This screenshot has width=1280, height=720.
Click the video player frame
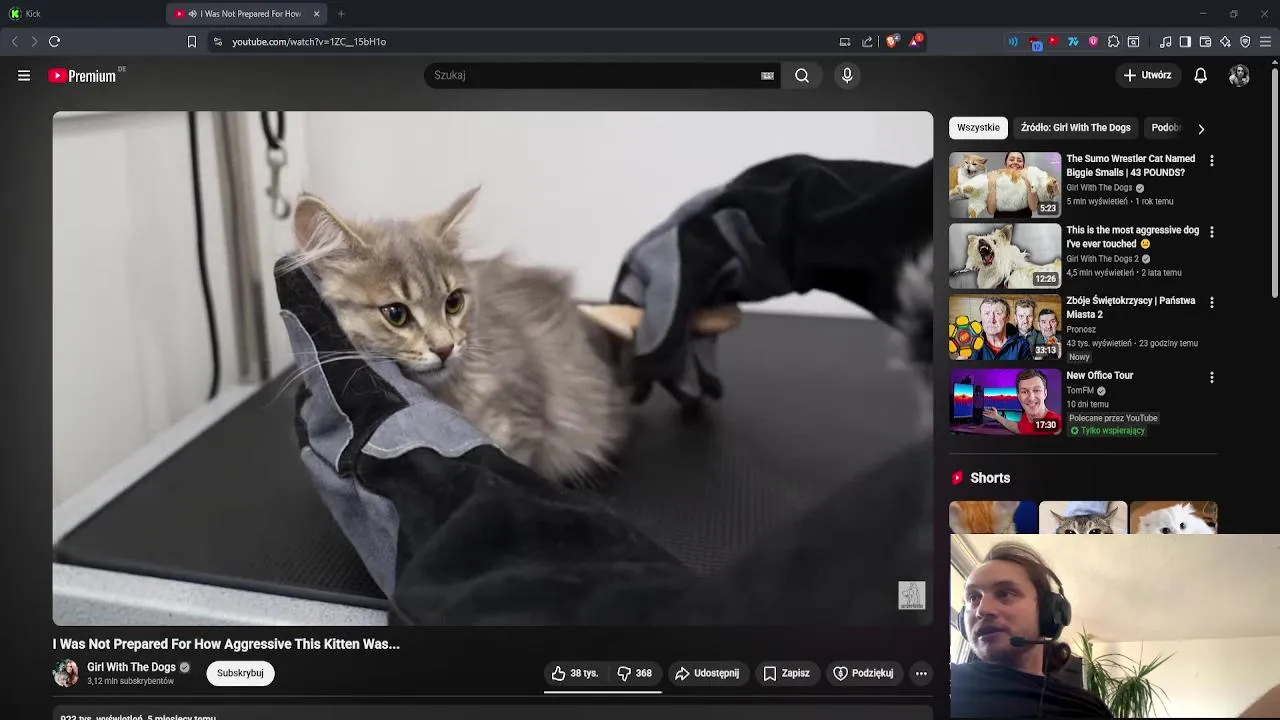493,368
